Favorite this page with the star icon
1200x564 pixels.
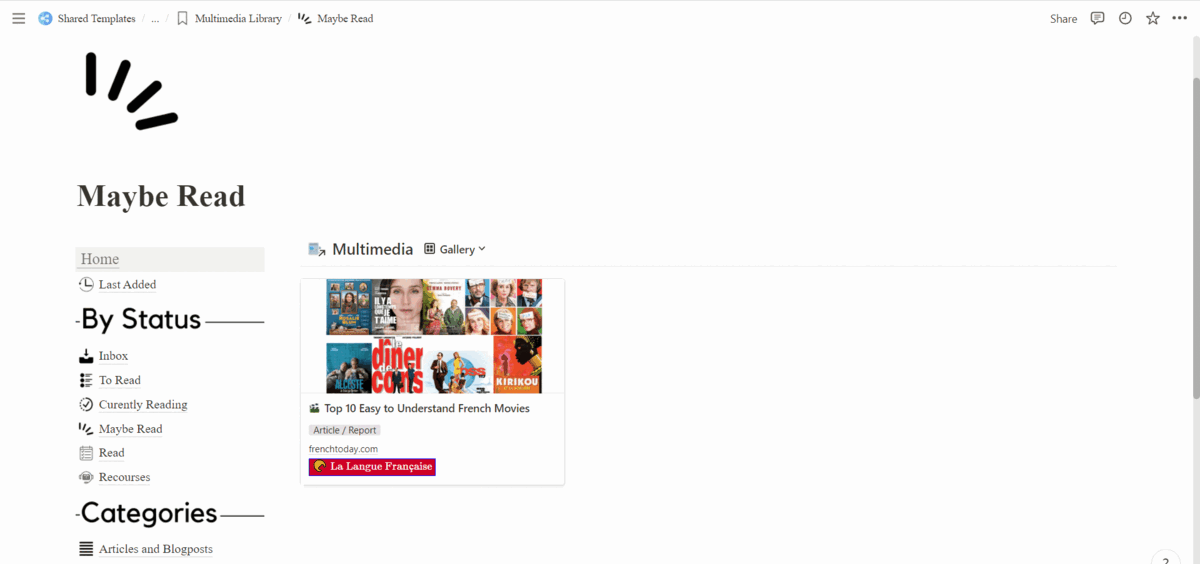click(1153, 18)
